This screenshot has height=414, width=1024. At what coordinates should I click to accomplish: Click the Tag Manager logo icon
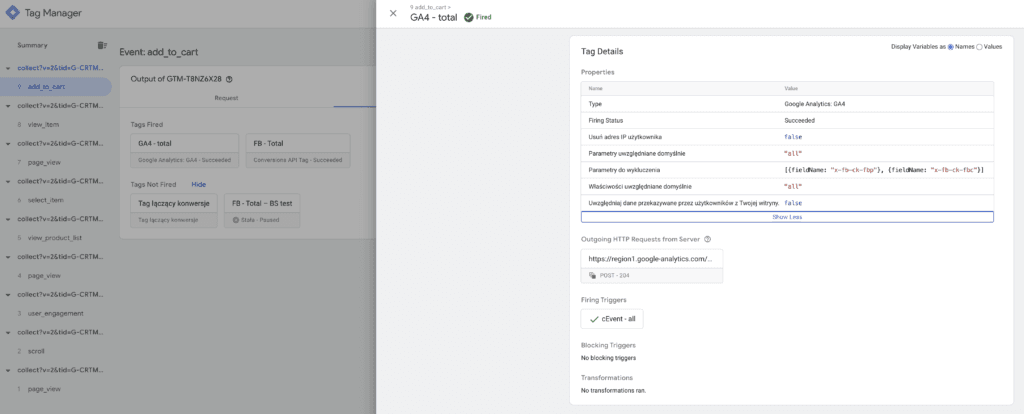pyautogui.click(x=13, y=12)
